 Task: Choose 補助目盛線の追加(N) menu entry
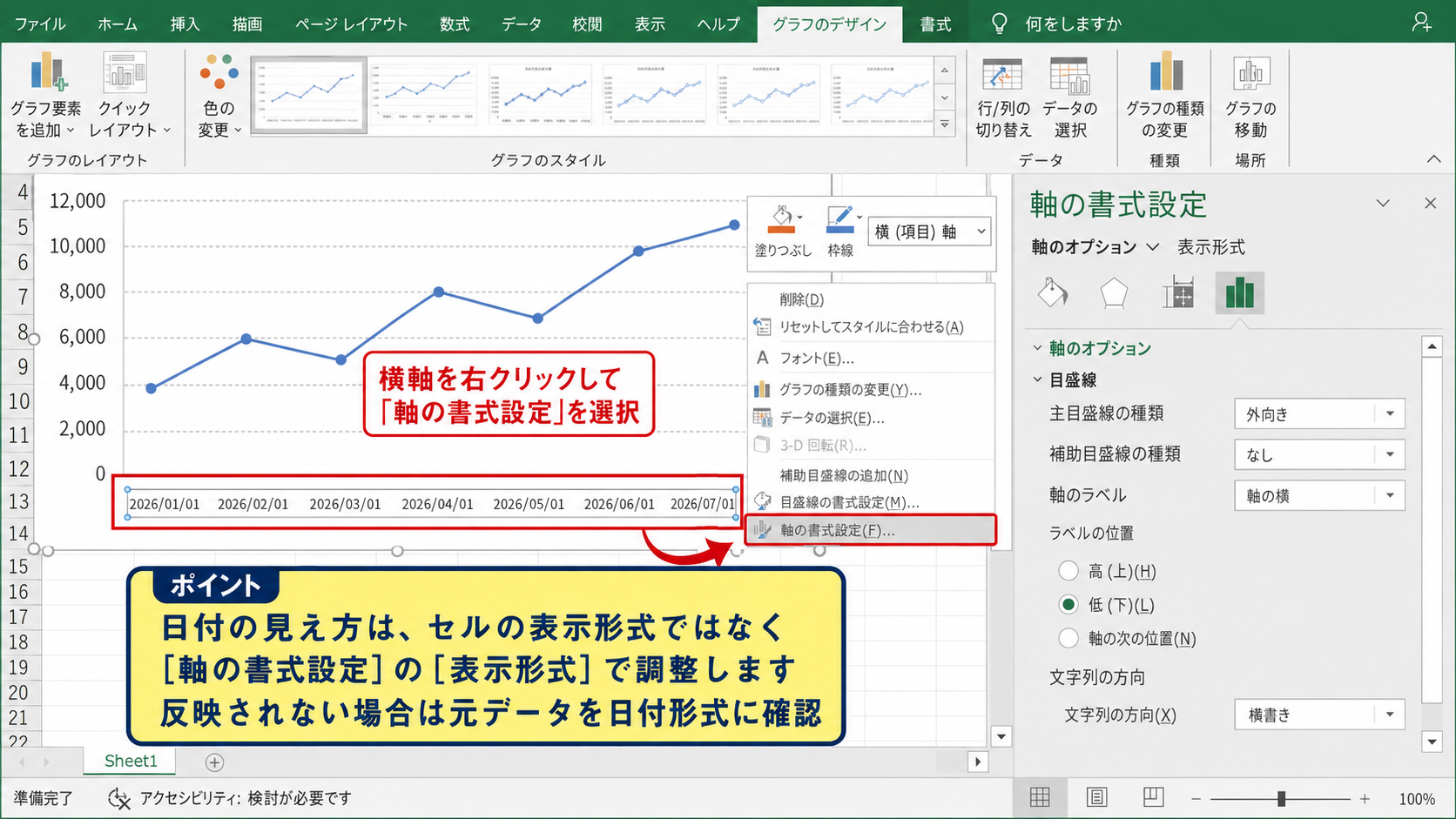[x=871, y=475]
